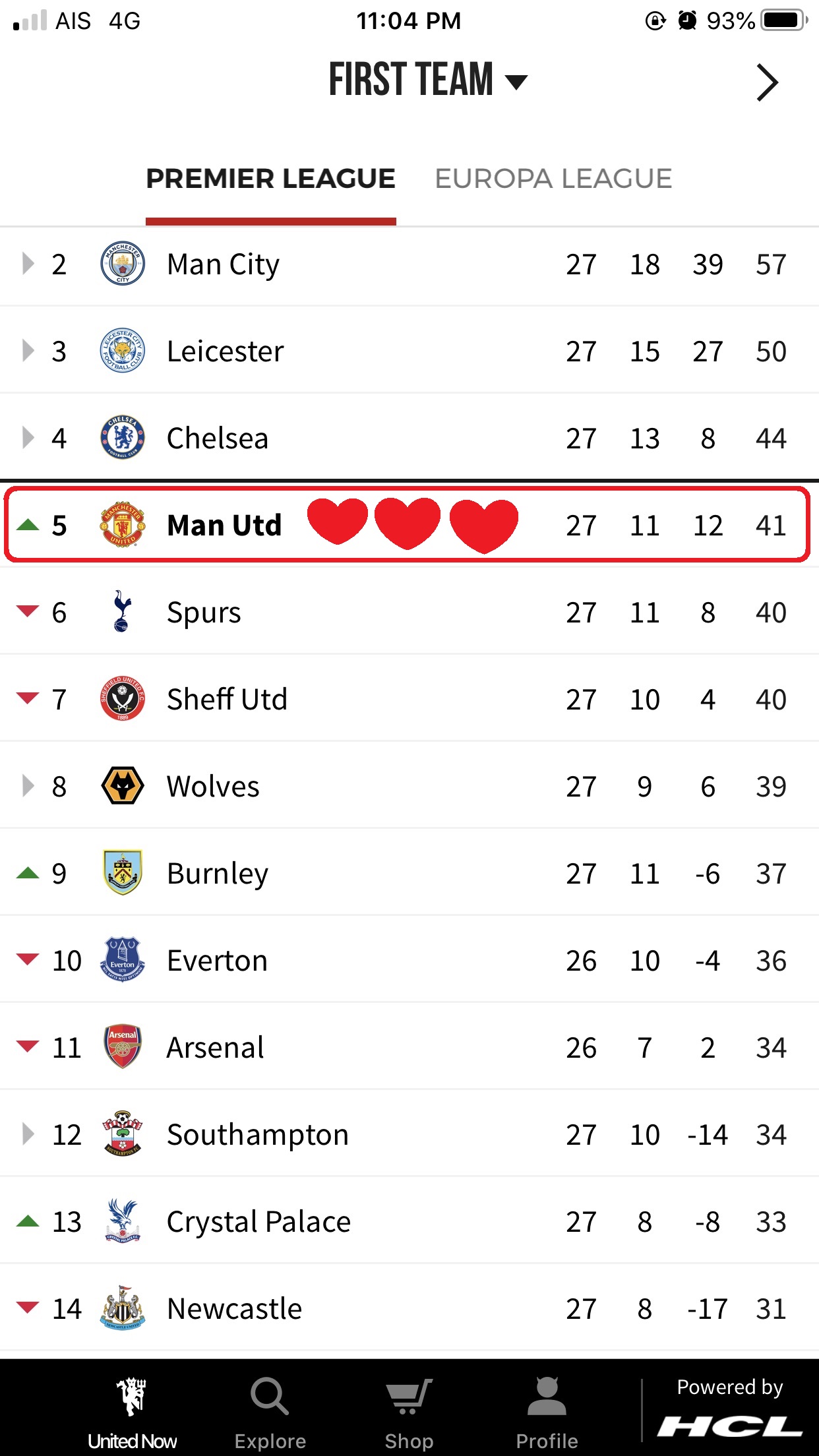
Task: Expand the Southampton row arrow
Action: (x=28, y=1134)
